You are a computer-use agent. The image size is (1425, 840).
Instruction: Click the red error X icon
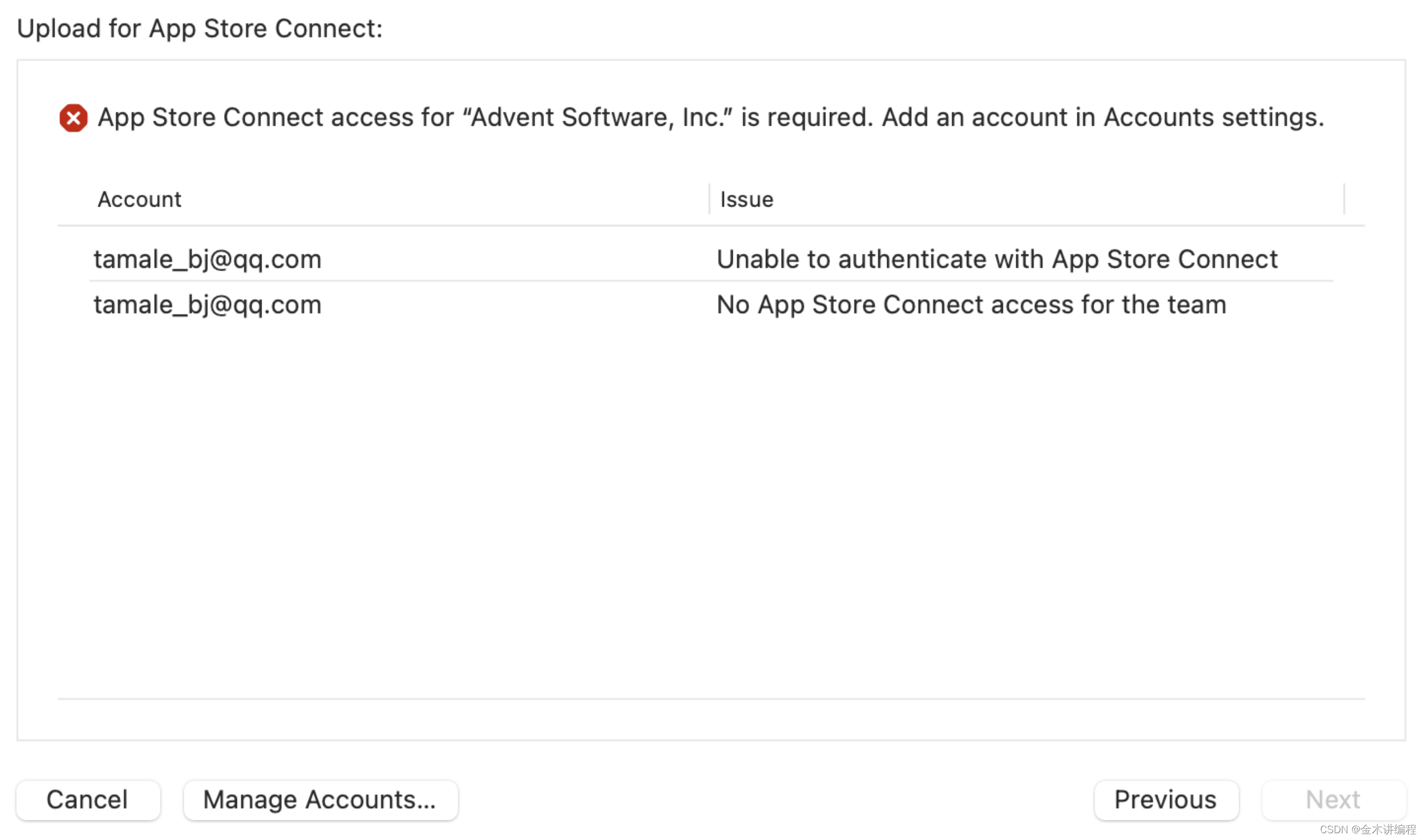coord(74,118)
